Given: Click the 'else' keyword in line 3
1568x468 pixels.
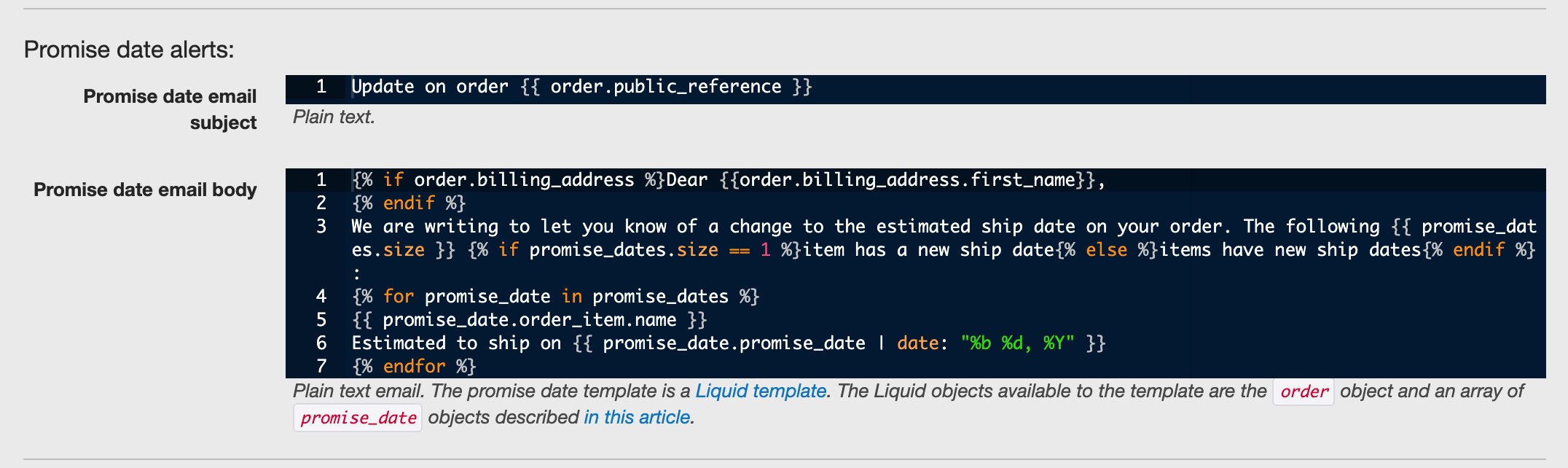Looking at the screenshot, I should click(1106, 250).
